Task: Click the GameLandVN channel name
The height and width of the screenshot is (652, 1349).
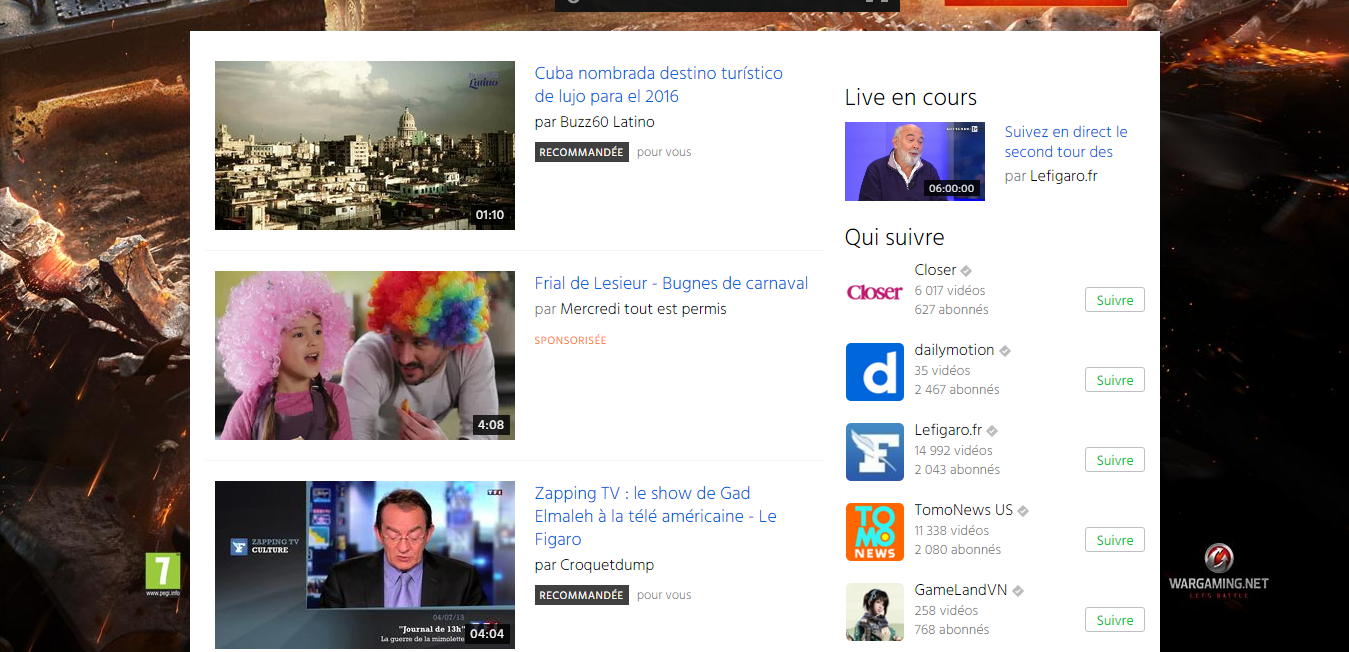Action: point(961,590)
